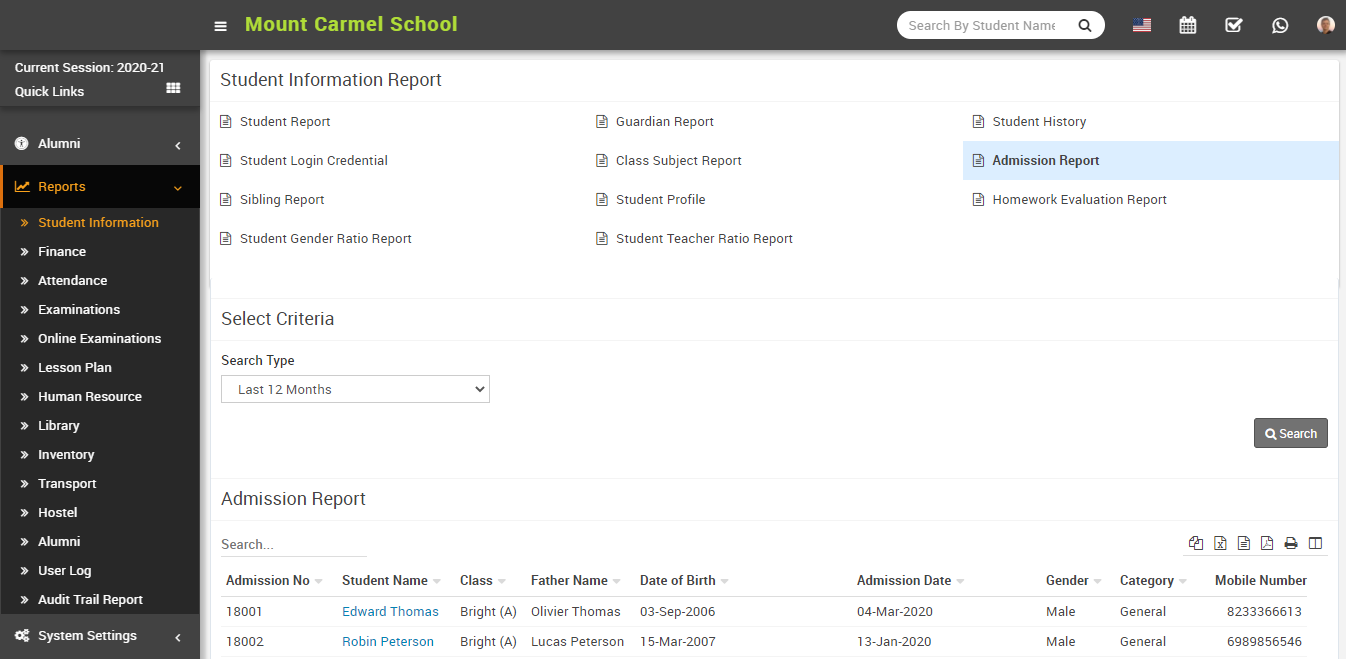Print the admission report table

tap(1291, 543)
